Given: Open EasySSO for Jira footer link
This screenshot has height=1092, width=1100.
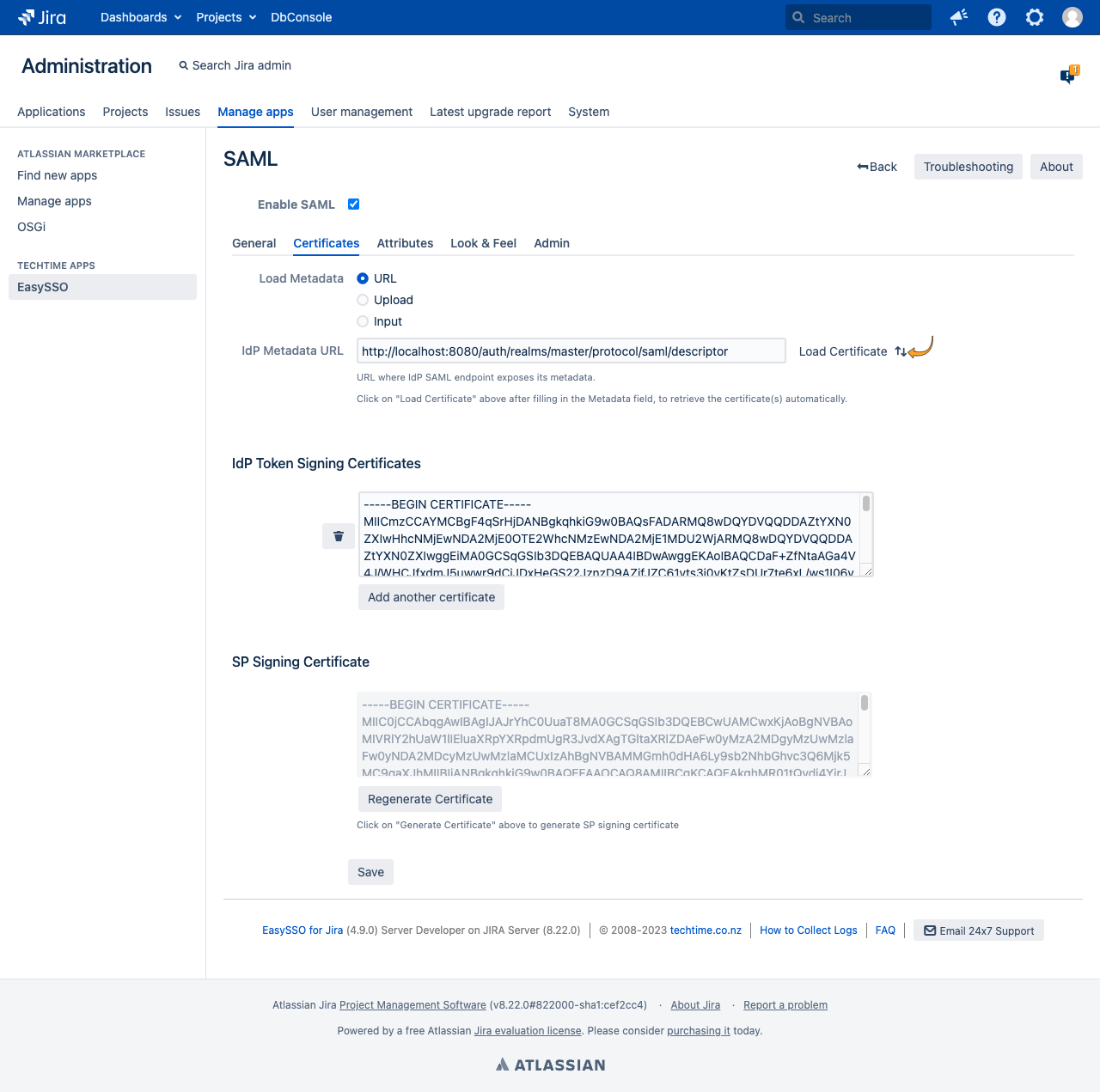Looking at the screenshot, I should [302, 930].
